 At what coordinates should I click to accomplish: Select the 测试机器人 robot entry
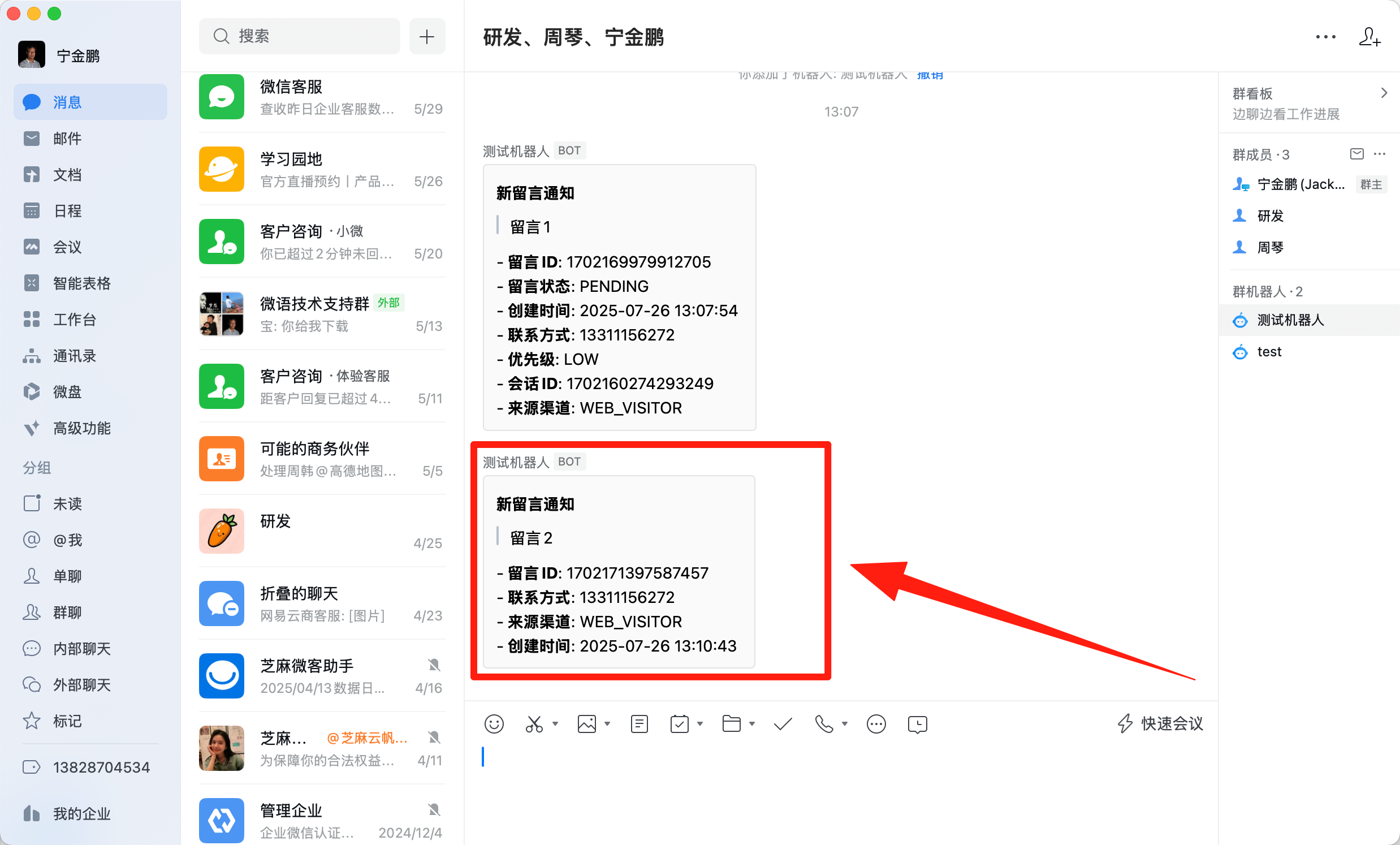[x=1309, y=320]
